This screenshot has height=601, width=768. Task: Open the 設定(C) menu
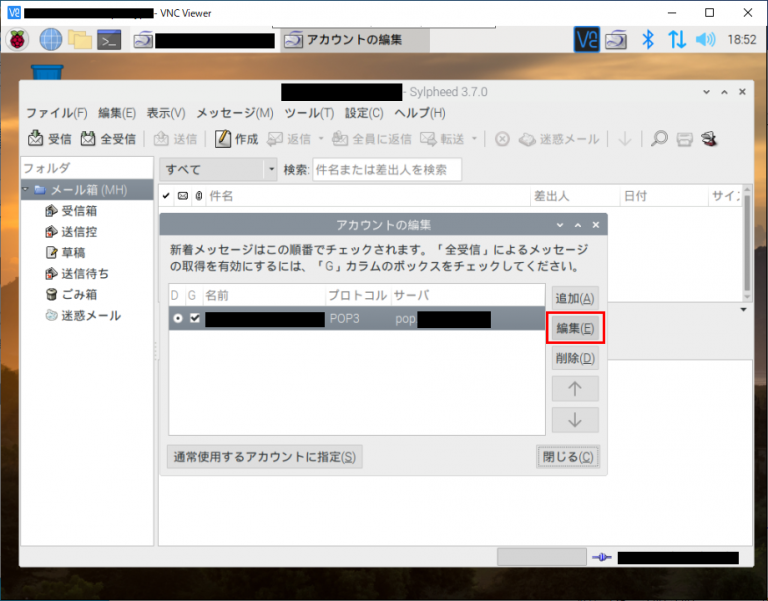[x=364, y=113]
